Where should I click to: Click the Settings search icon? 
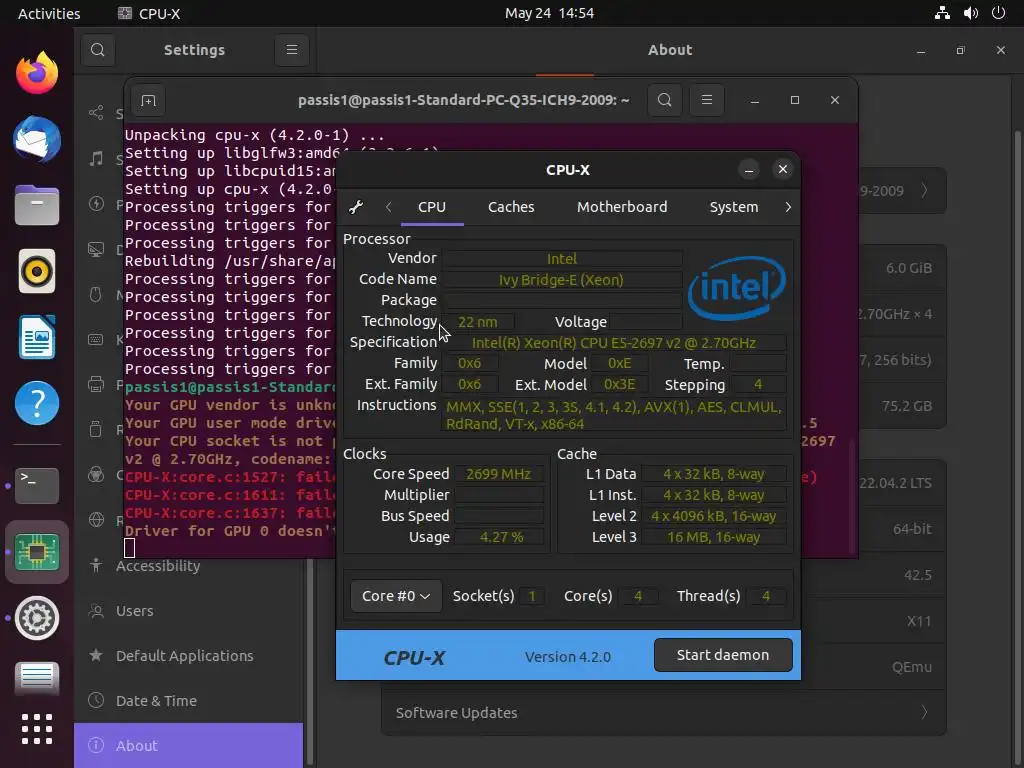(98, 50)
